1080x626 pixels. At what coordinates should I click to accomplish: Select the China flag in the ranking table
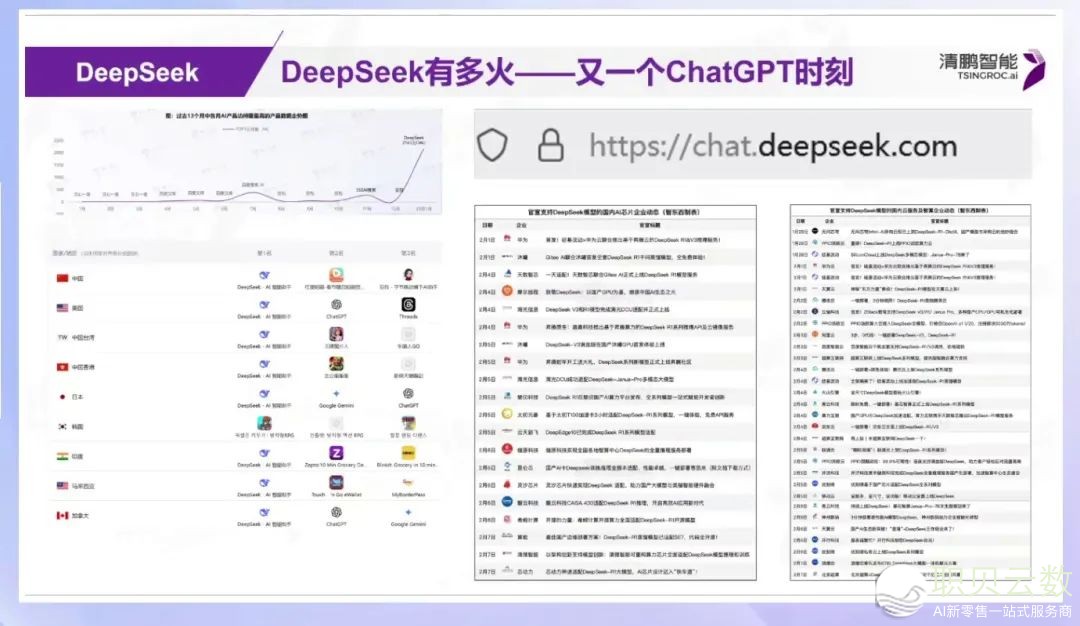point(62,278)
